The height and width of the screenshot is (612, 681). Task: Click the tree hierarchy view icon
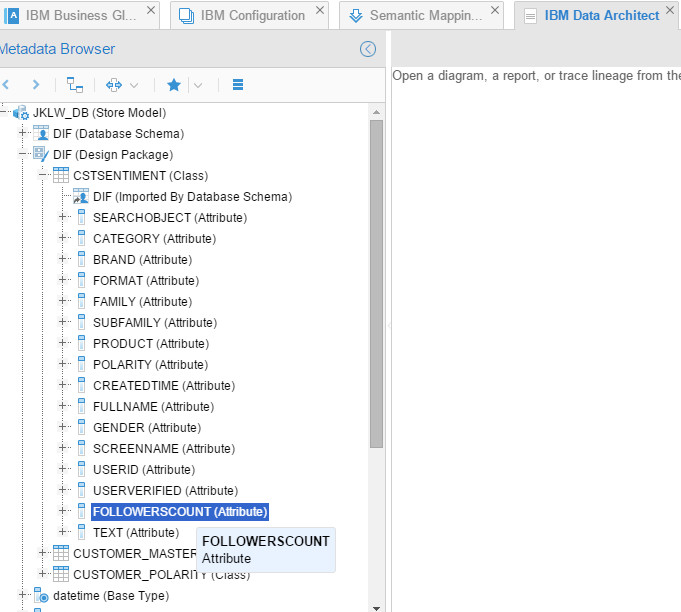[x=74, y=85]
